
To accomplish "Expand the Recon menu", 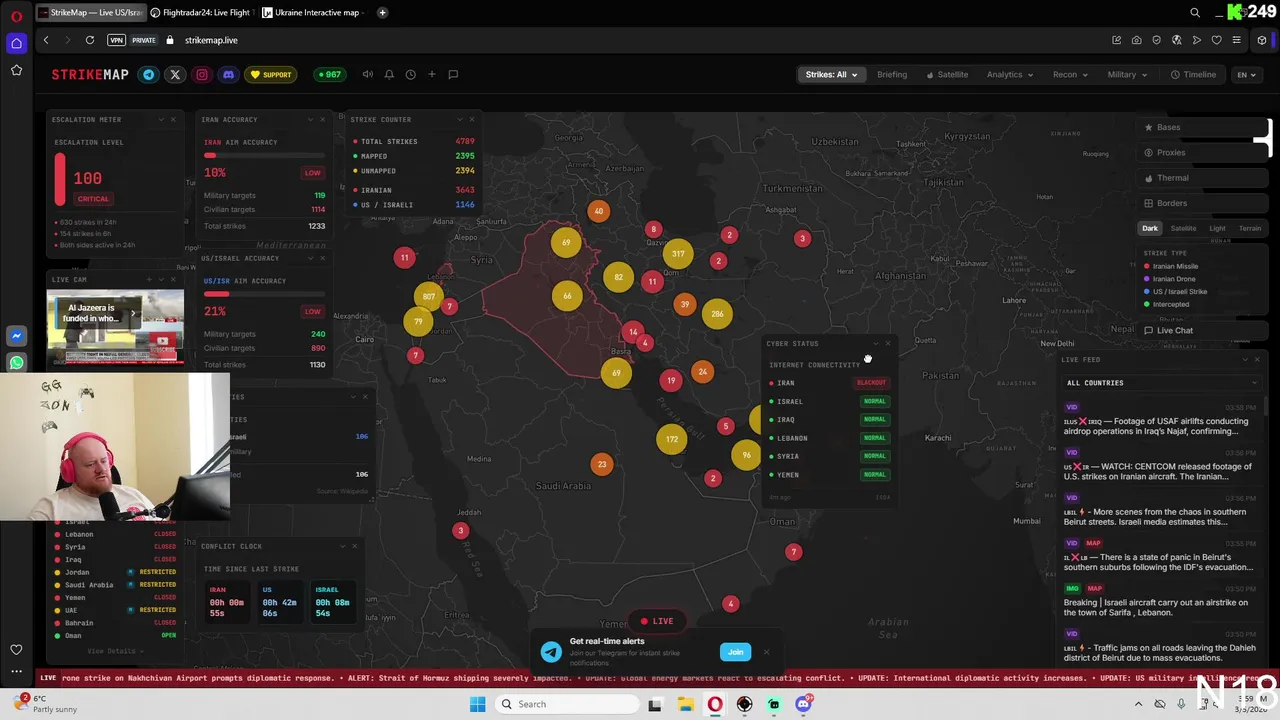I will point(1070,74).
